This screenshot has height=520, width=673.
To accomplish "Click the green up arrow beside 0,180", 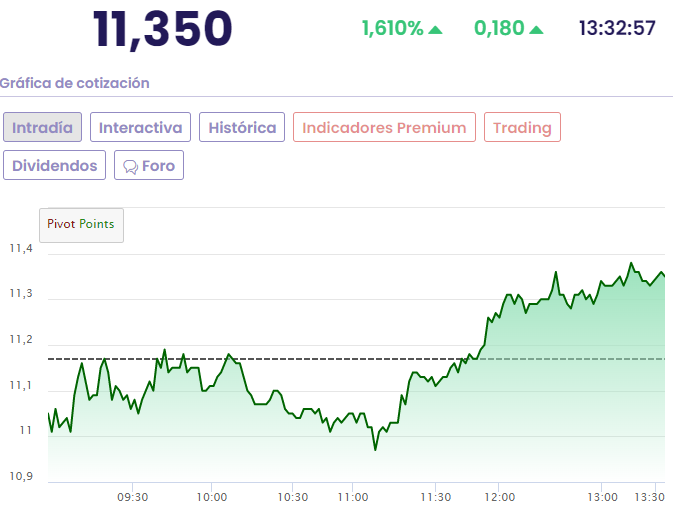I will pos(536,29).
